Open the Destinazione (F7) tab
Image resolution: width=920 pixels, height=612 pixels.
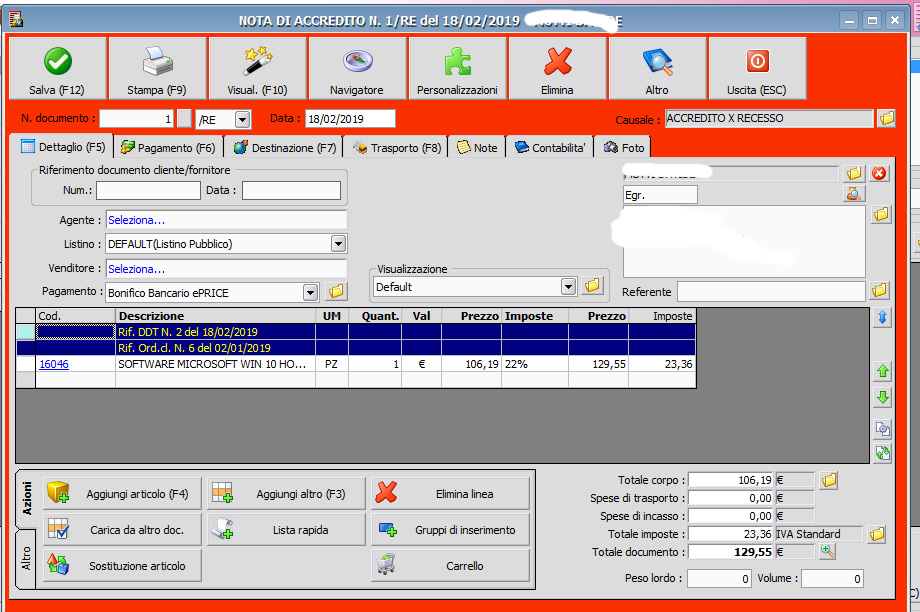pyautogui.click(x=285, y=148)
